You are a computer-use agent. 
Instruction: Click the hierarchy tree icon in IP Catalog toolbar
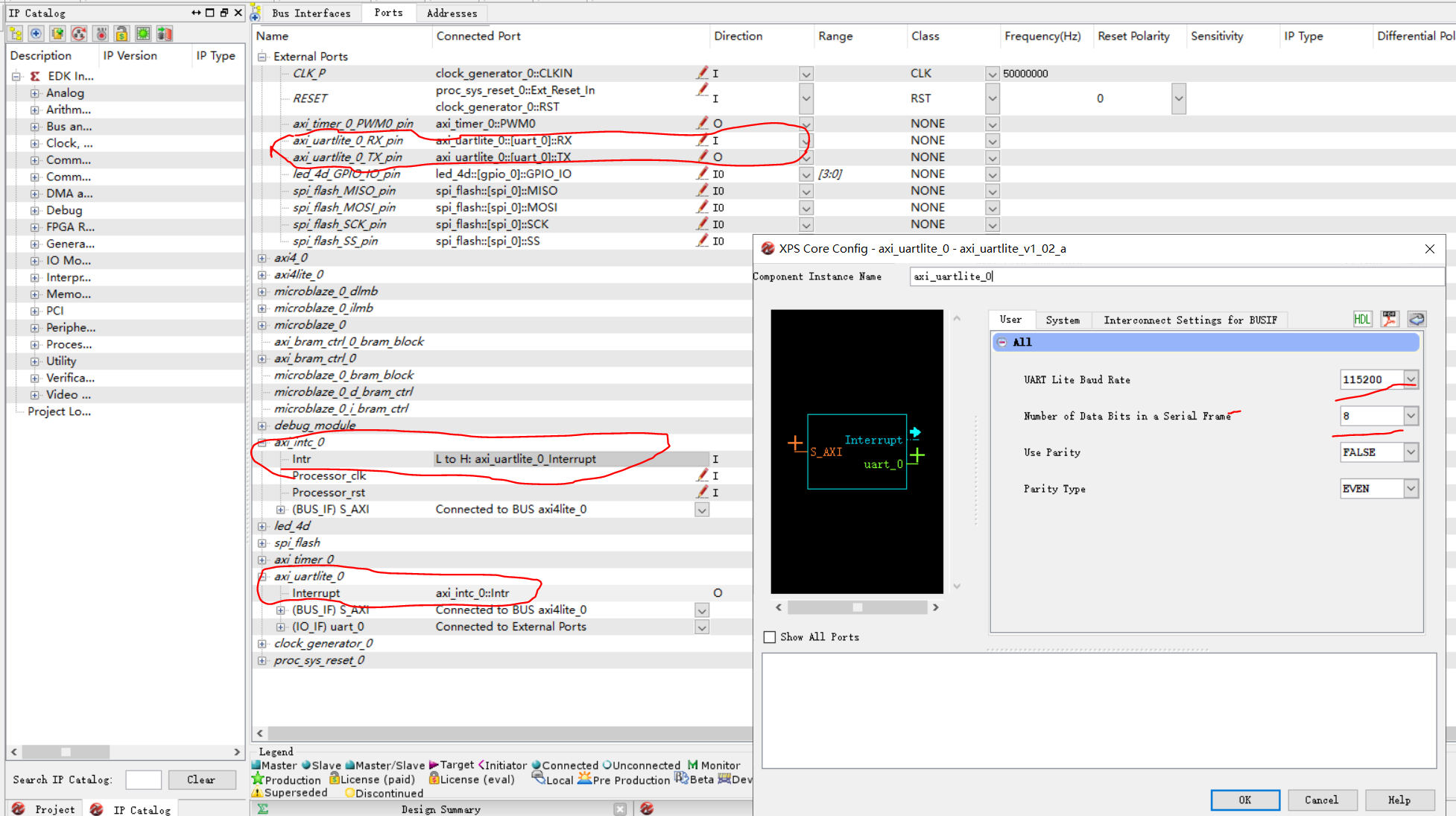coord(16,34)
